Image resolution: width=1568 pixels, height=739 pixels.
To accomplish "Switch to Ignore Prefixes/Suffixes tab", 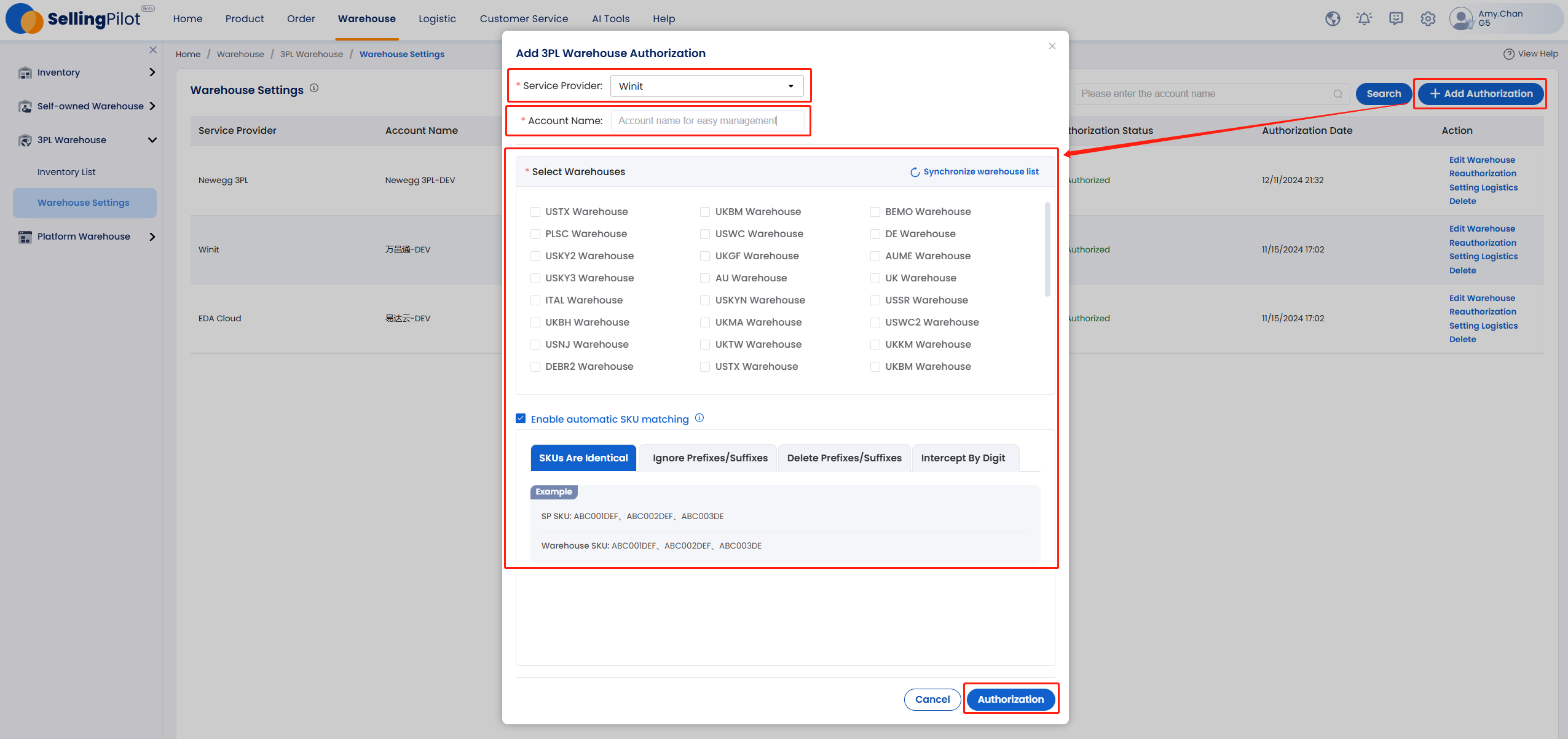I will [709, 458].
